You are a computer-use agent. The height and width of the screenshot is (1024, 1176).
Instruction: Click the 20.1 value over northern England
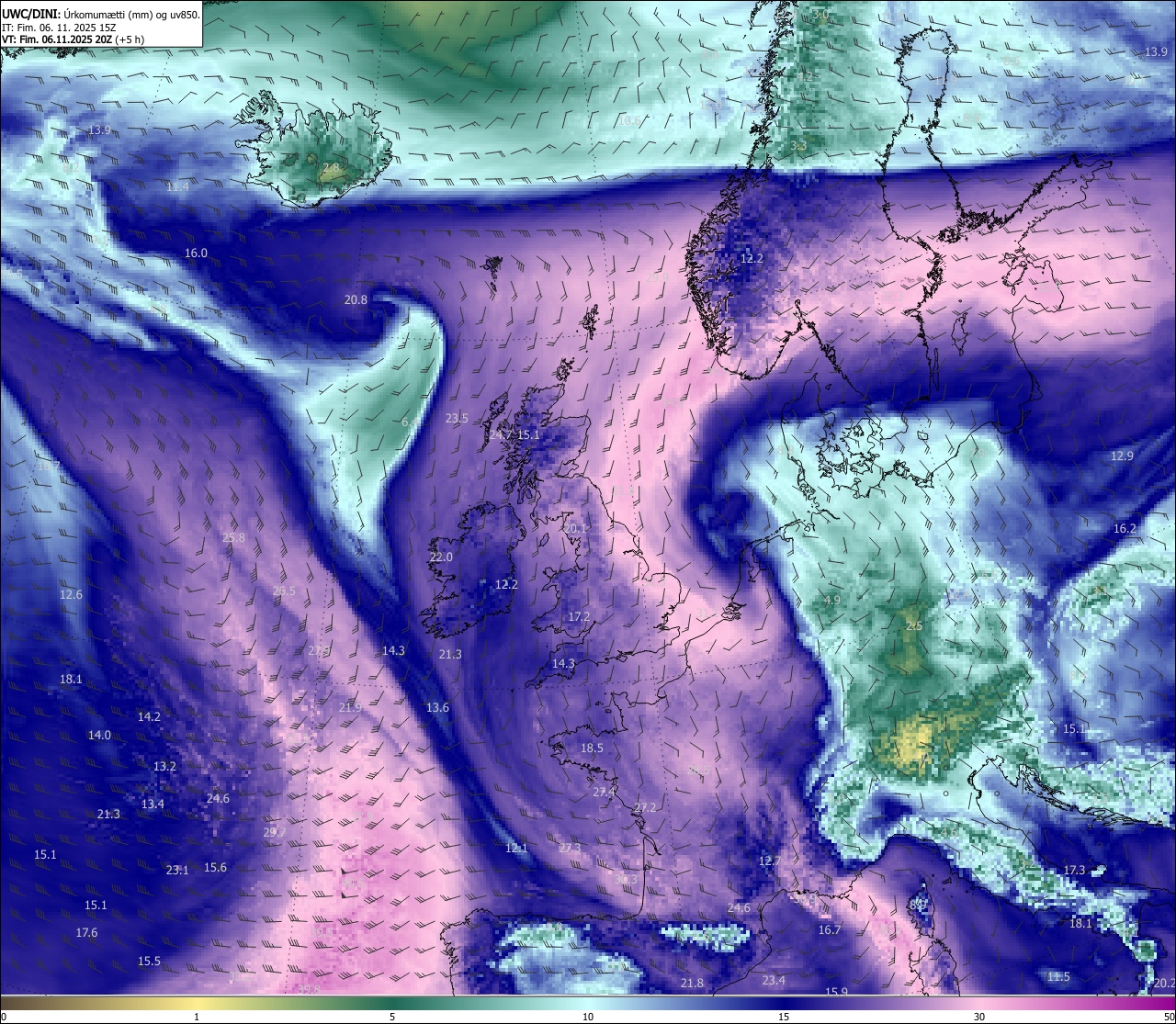[575, 529]
